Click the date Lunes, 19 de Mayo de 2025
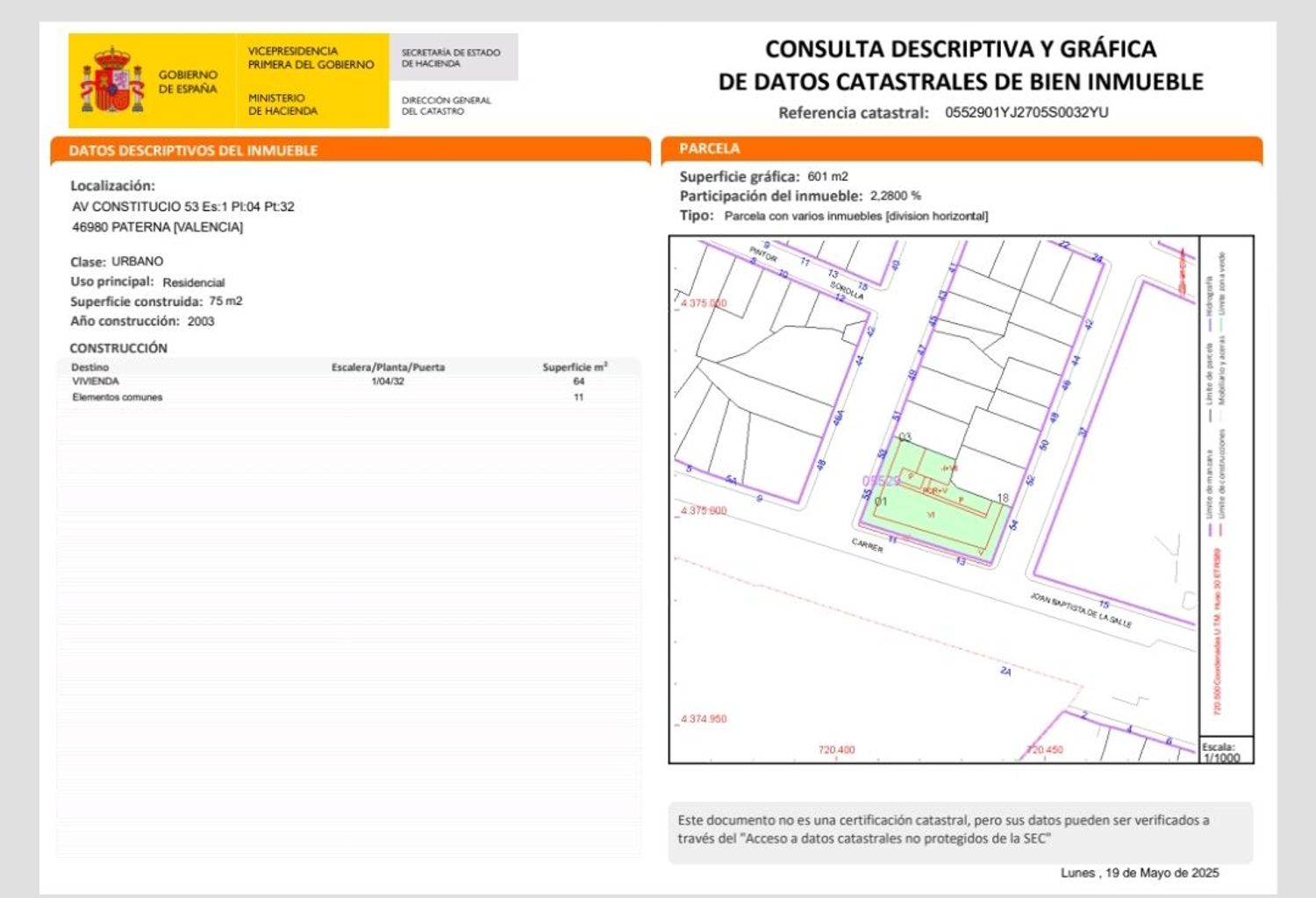The height and width of the screenshot is (898, 1316). (x=1139, y=873)
